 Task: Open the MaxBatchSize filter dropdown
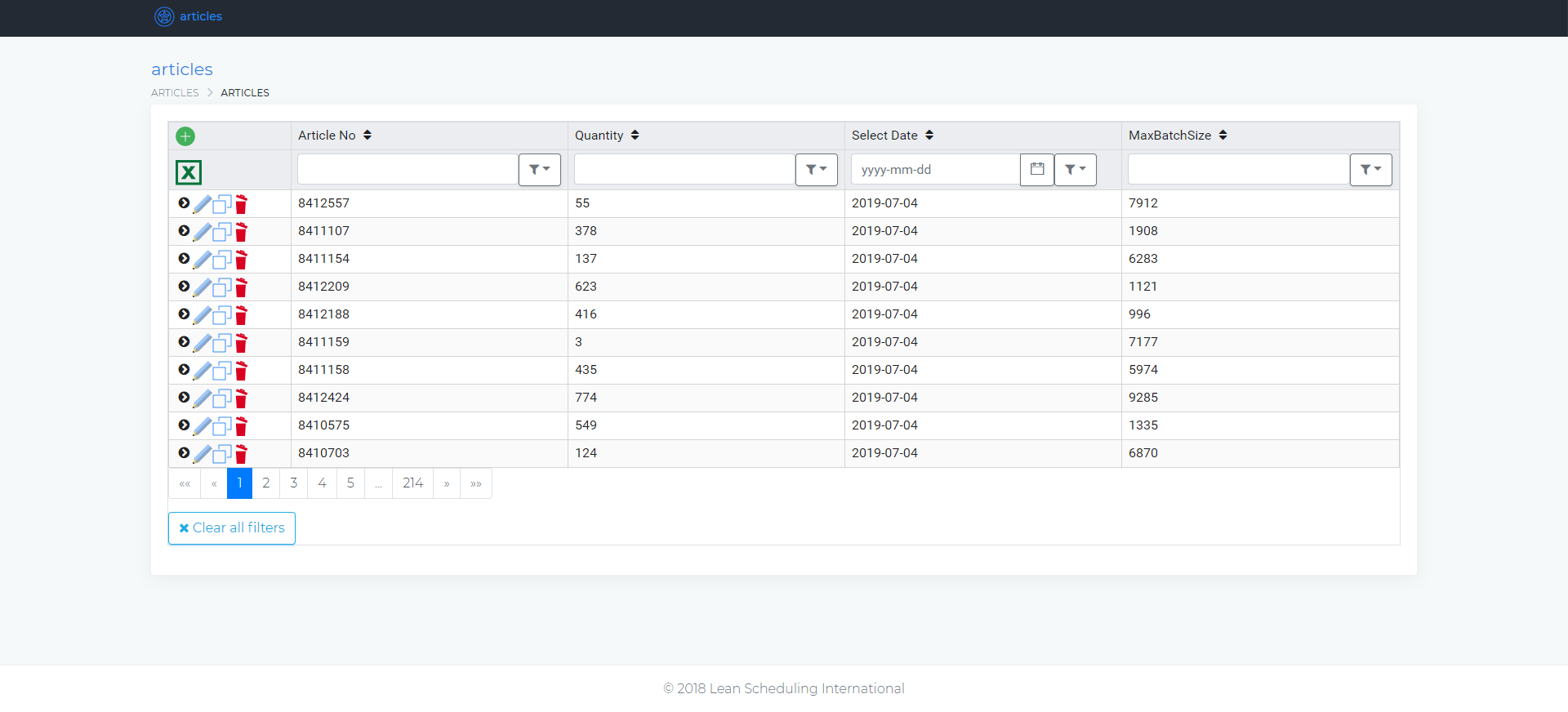[1370, 170]
